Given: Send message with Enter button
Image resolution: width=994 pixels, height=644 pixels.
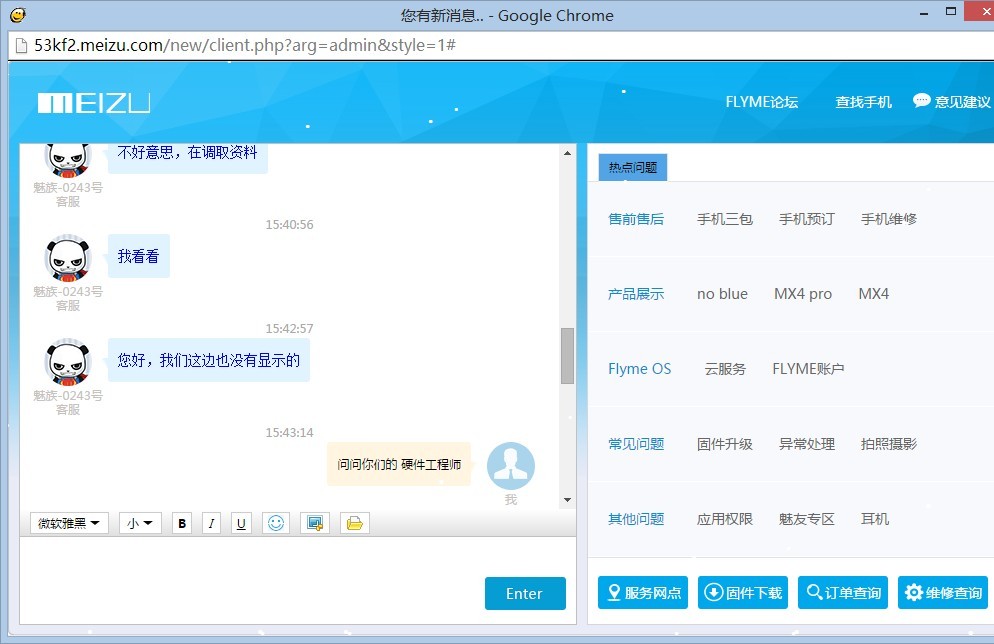Looking at the screenshot, I should pos(525,593).
